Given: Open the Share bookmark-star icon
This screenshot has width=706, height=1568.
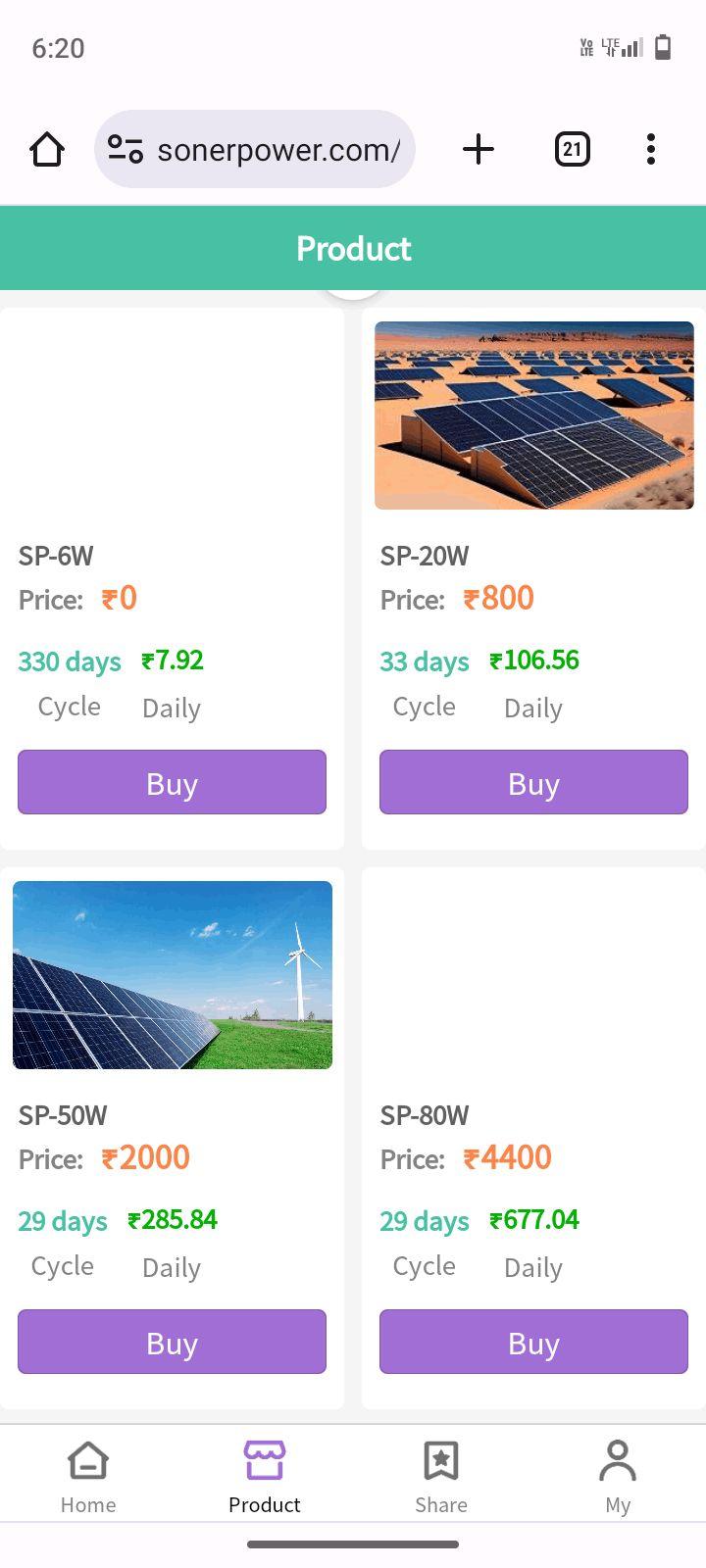Looking at the screenshot, I should click(x=441, y=1461).
